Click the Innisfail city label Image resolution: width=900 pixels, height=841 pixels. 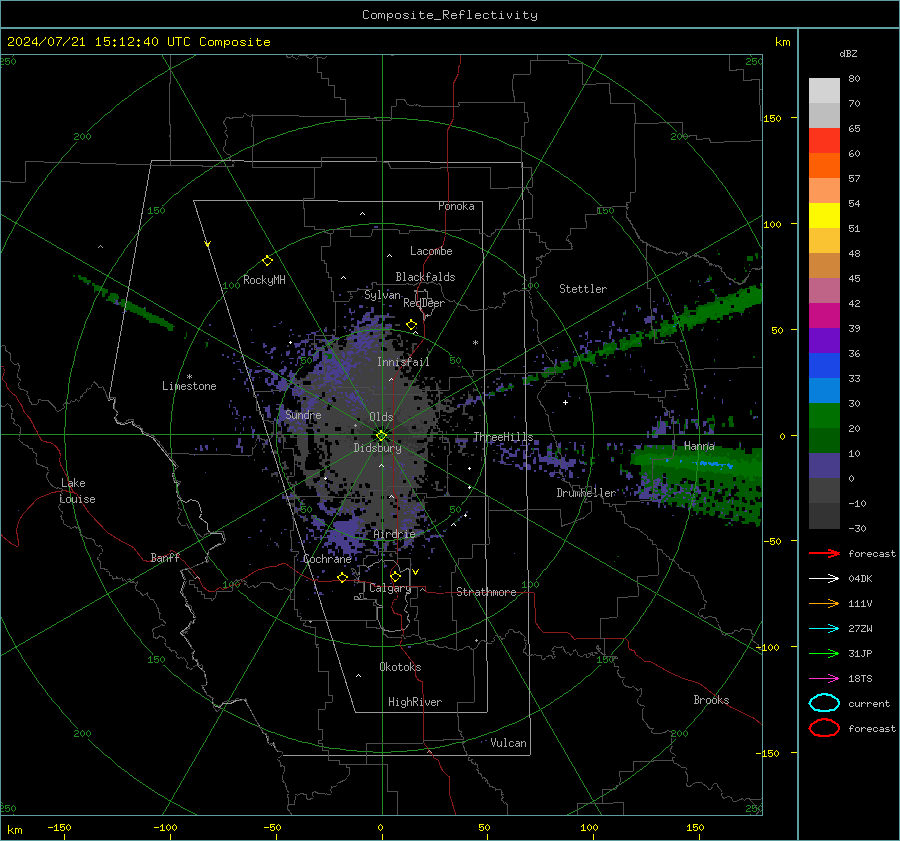coord(403,362)
